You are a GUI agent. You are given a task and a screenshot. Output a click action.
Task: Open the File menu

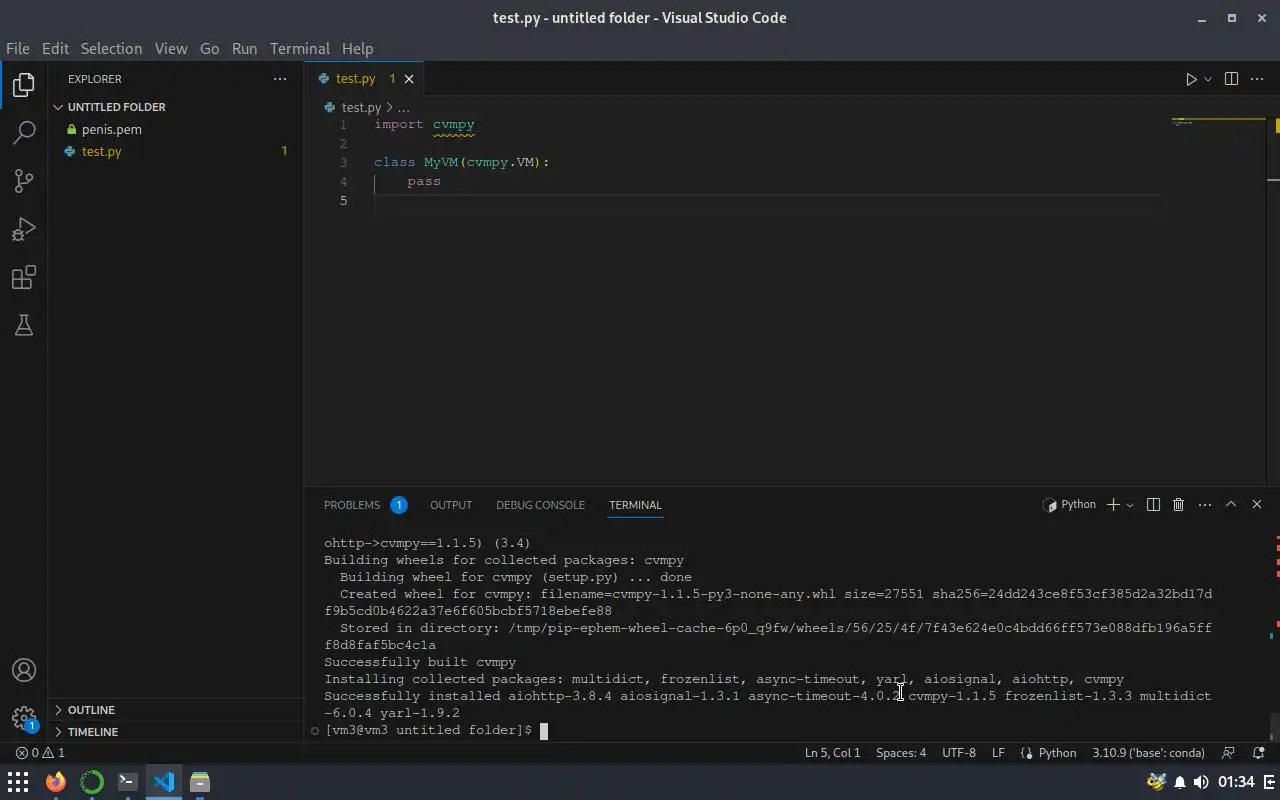18,48
